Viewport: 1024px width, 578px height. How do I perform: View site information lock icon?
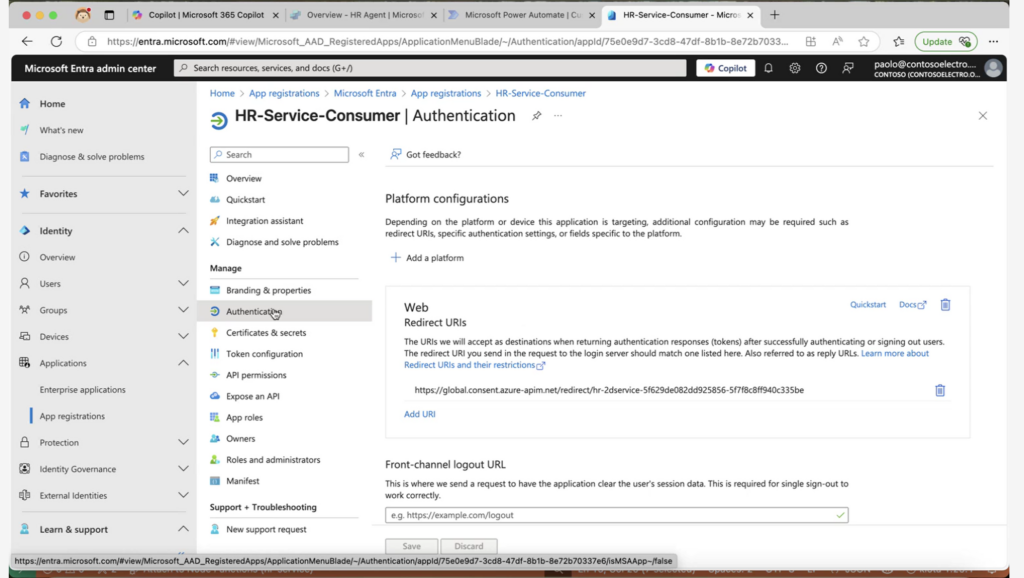(x=92, y=41)
